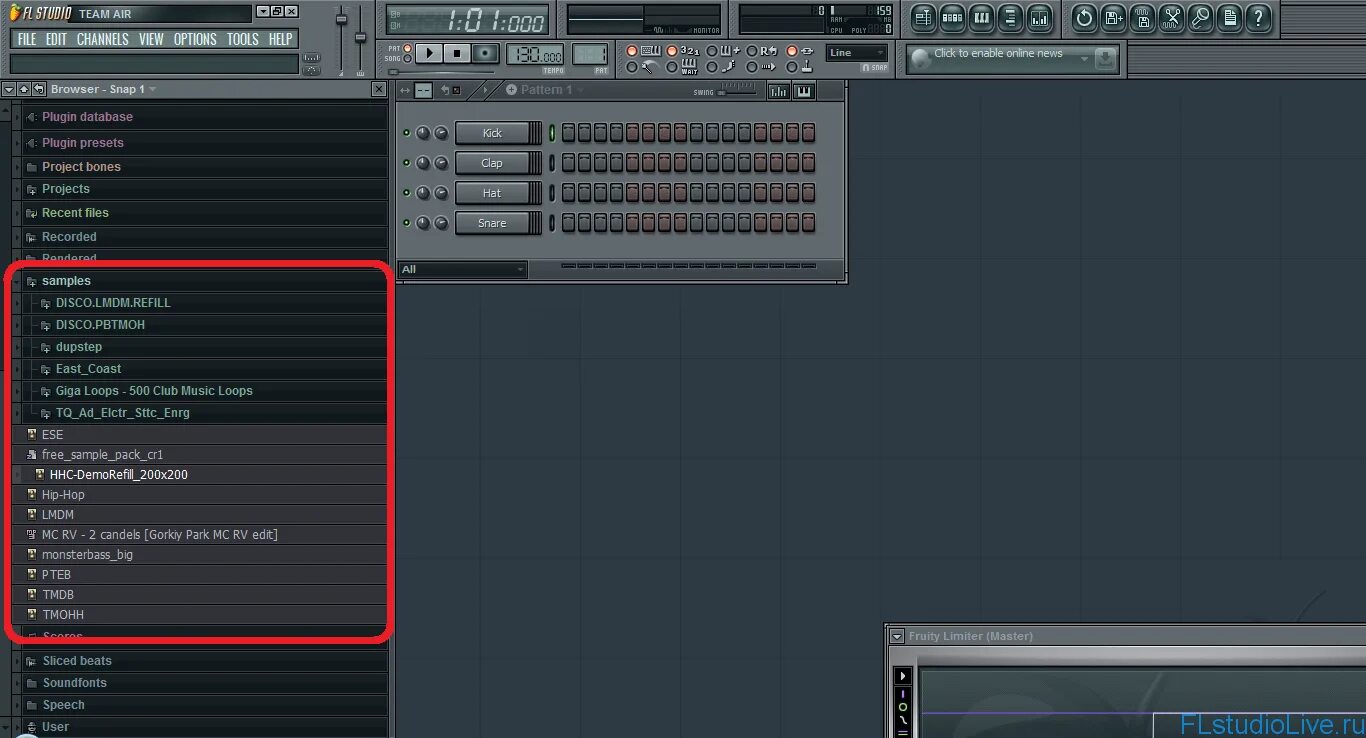The width and height of the screenshot is (1366, 738).
Task: Click the master pitch slider
Action: 362,37
